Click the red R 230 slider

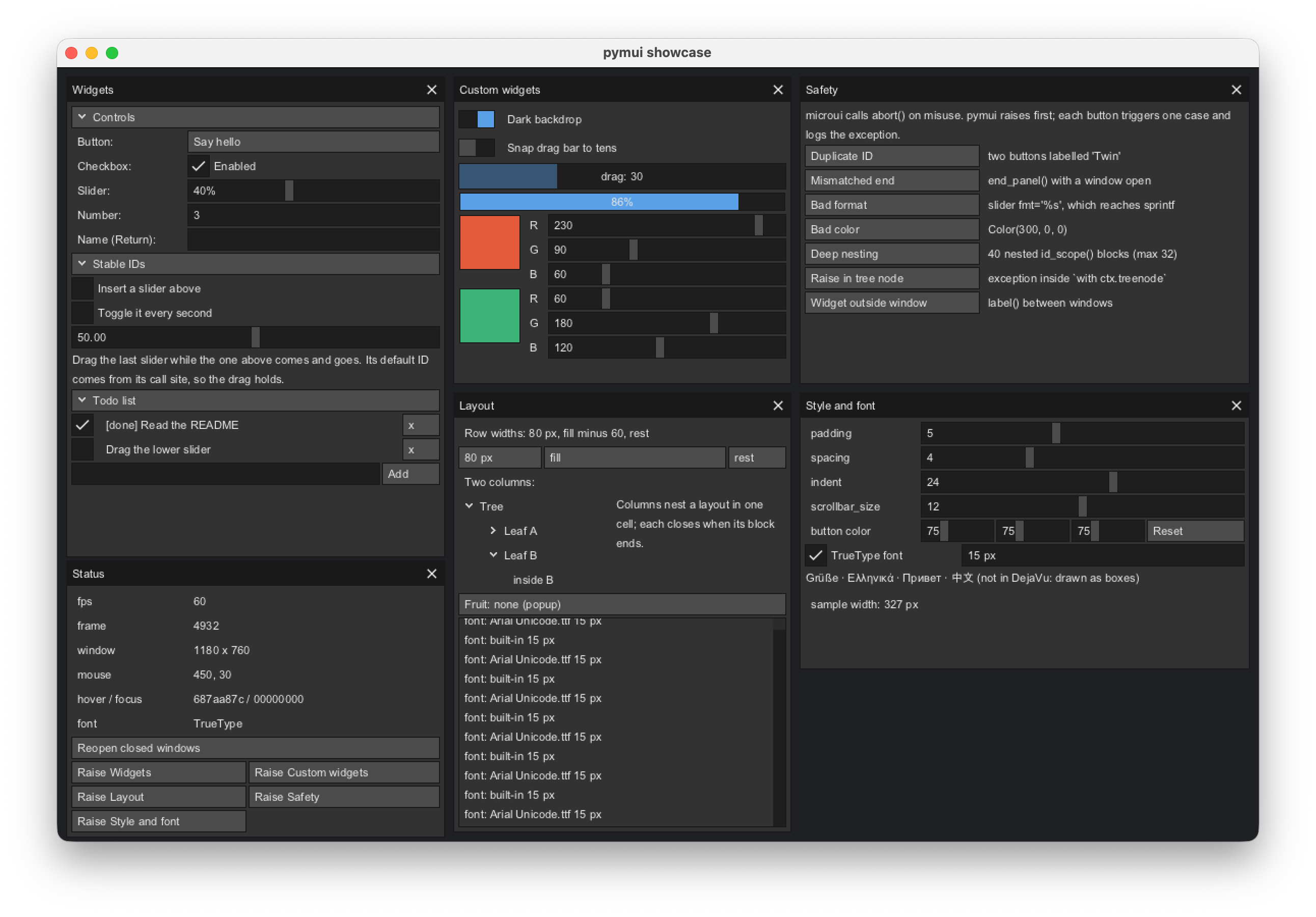tap(667, 226)
